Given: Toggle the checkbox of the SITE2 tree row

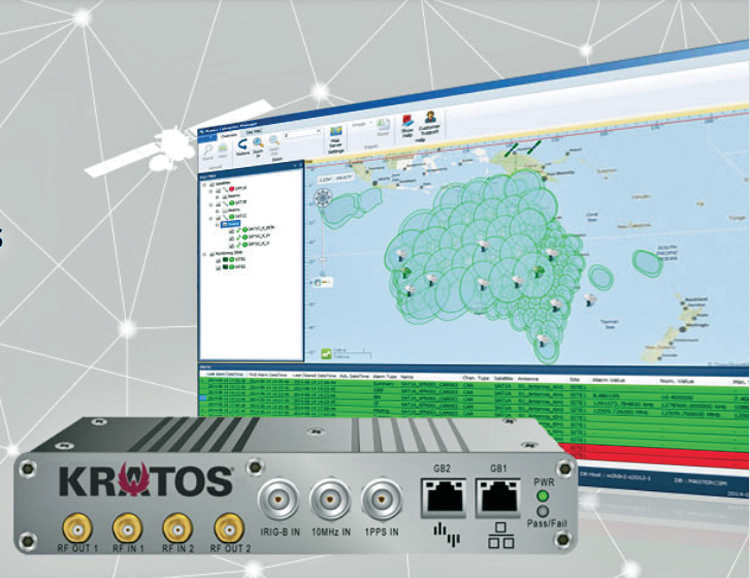Looking at the screenshot, I should pyautogui.click(x=218, y=267).
